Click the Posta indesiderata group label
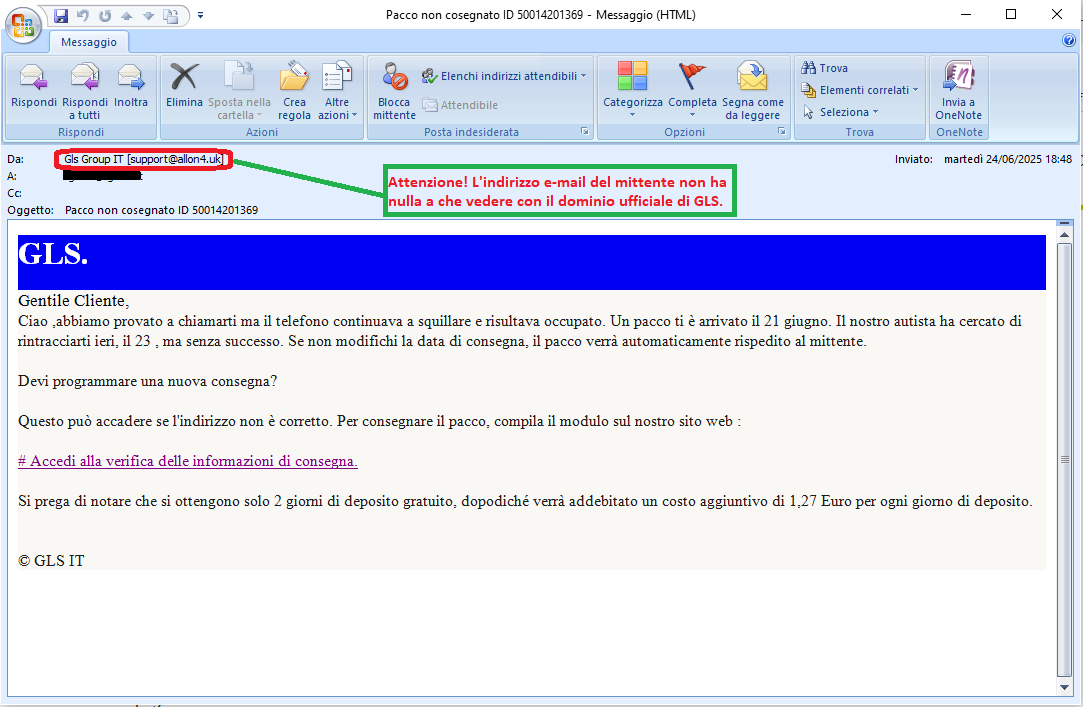This screenshot has height=707, width=1083. (x=471, y=132)
